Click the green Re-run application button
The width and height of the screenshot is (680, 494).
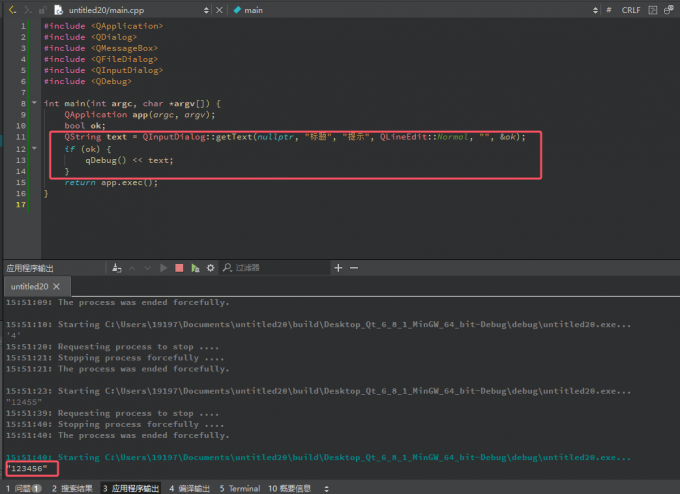(x=164, y=268)
